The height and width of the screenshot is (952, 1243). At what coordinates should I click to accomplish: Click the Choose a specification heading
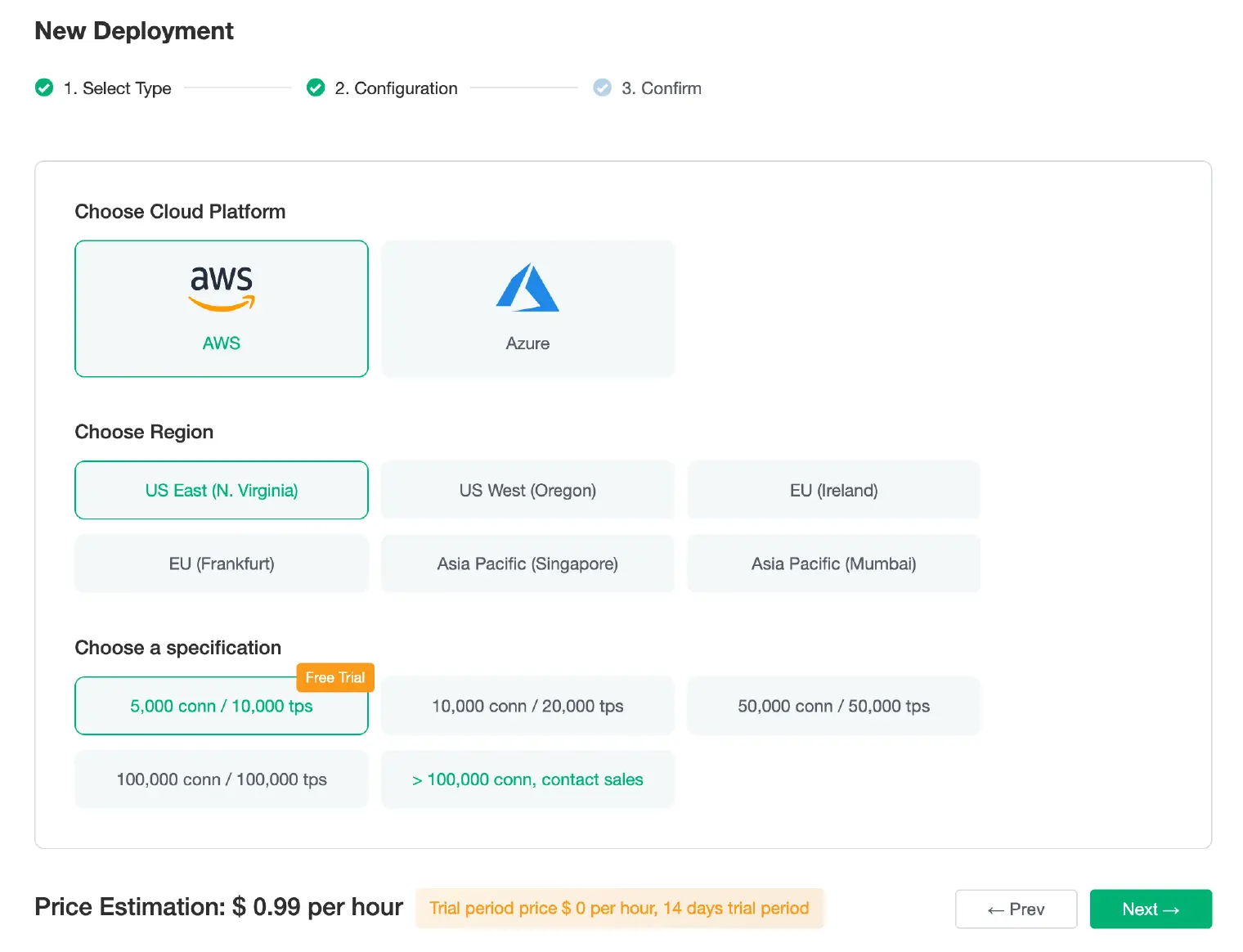pyautogui.click(x=177, y=648)
